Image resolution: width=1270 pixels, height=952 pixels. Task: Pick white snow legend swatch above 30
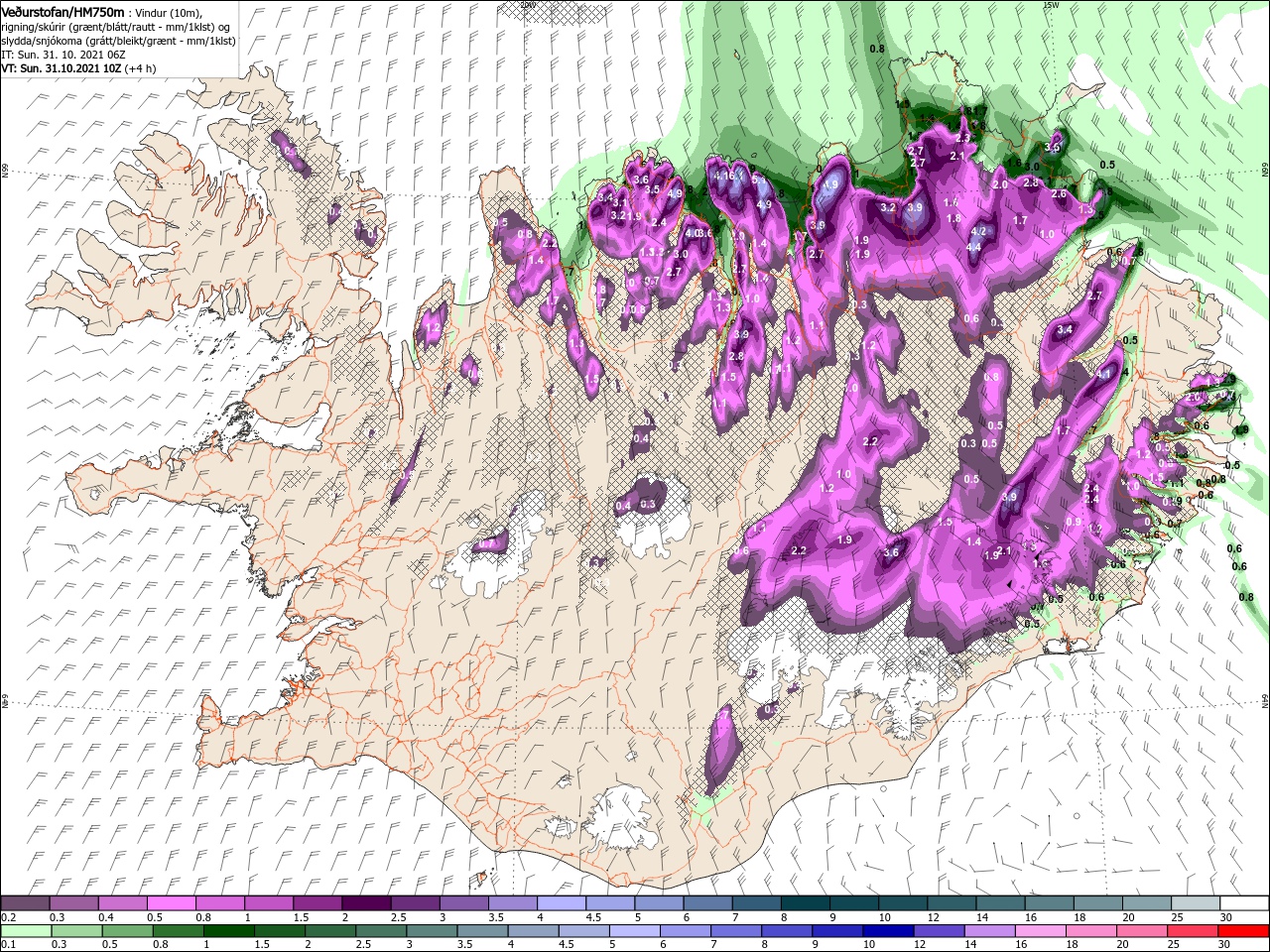(x=1243, y=903)
